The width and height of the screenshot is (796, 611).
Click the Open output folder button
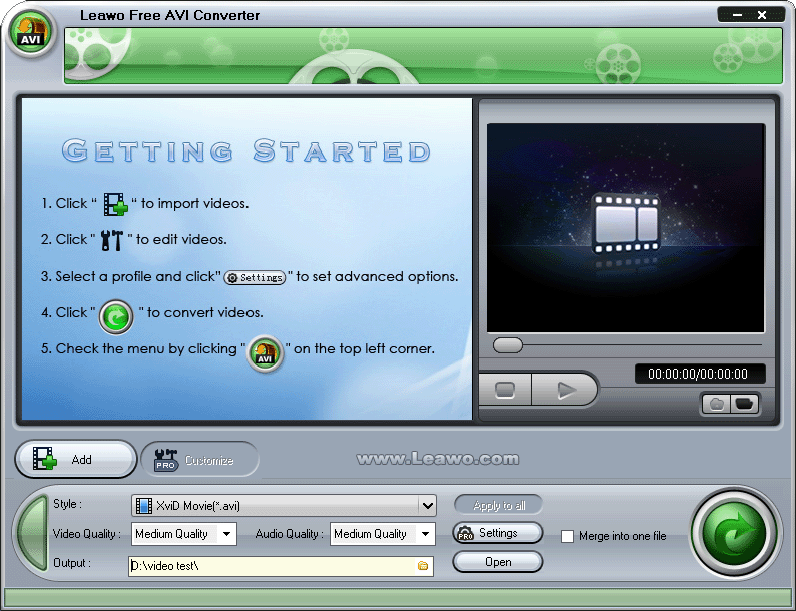coord(497,562)
